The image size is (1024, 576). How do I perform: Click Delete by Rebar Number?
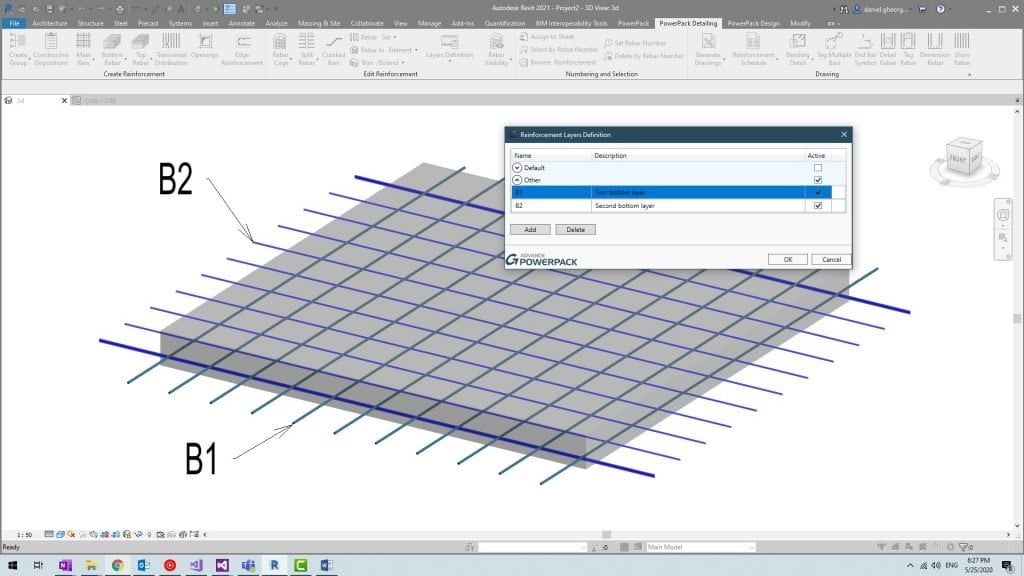[643, 56]
